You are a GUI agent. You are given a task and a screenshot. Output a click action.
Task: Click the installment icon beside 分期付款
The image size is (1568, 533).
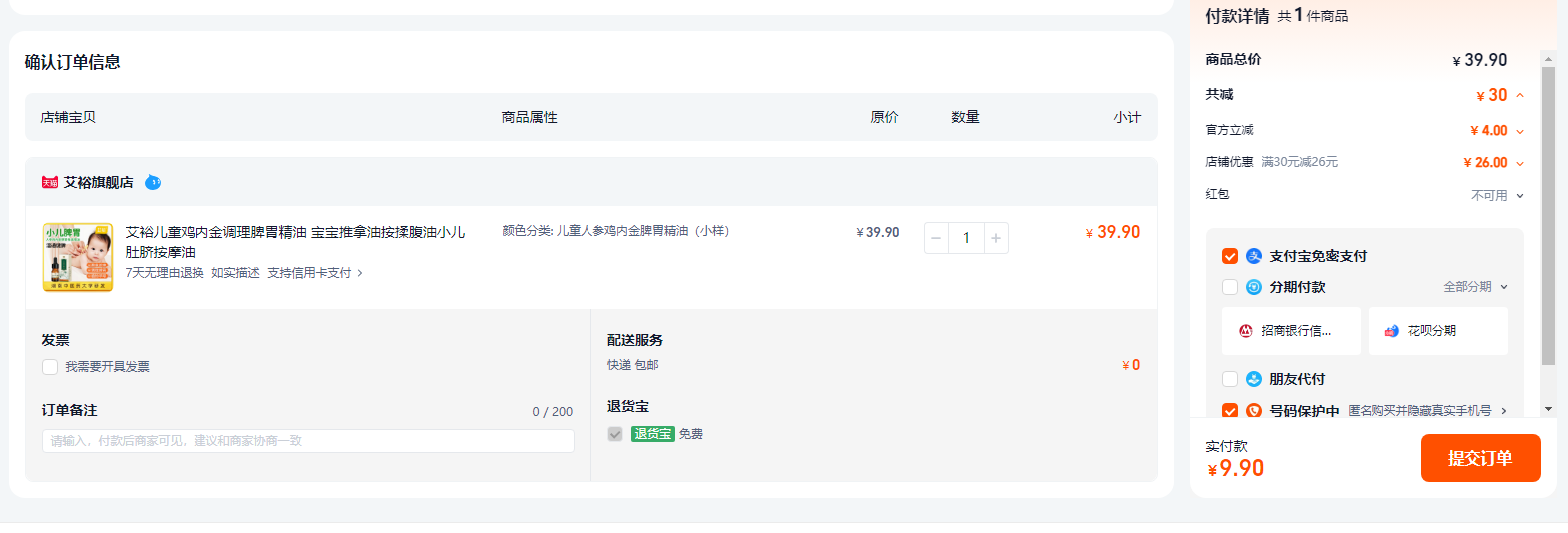[x=1254, y=287]
